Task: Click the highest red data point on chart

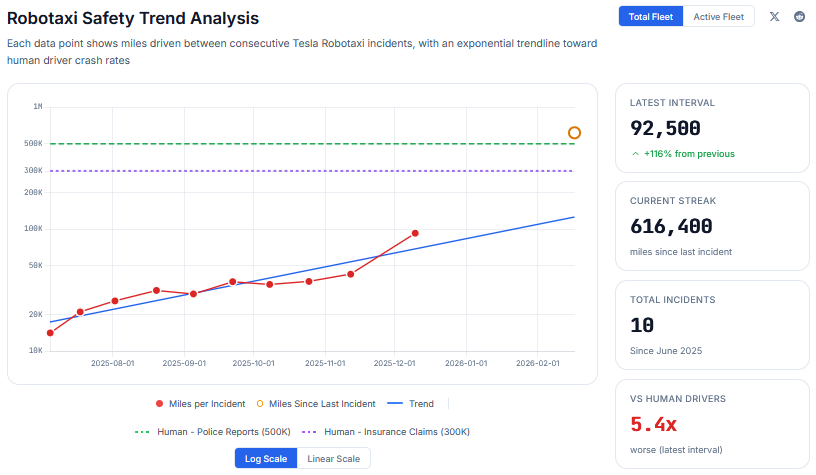Action: (x=415, y=233)
